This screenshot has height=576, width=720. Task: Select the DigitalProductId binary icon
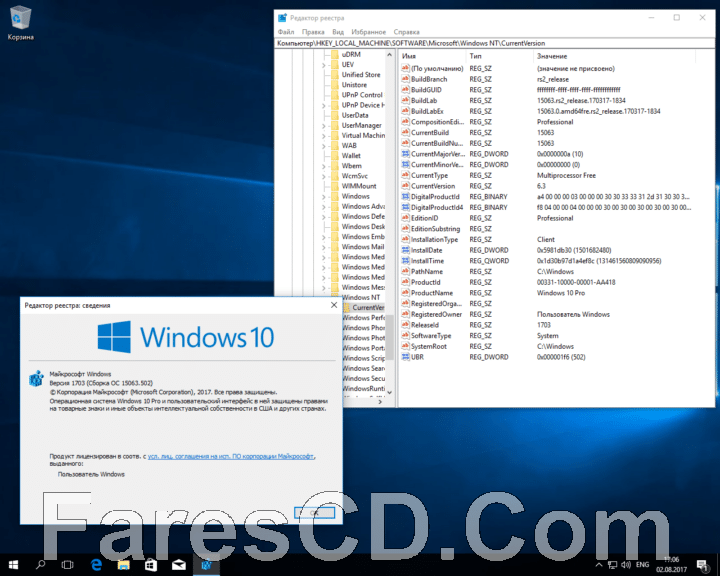click(x=405, y=197)
